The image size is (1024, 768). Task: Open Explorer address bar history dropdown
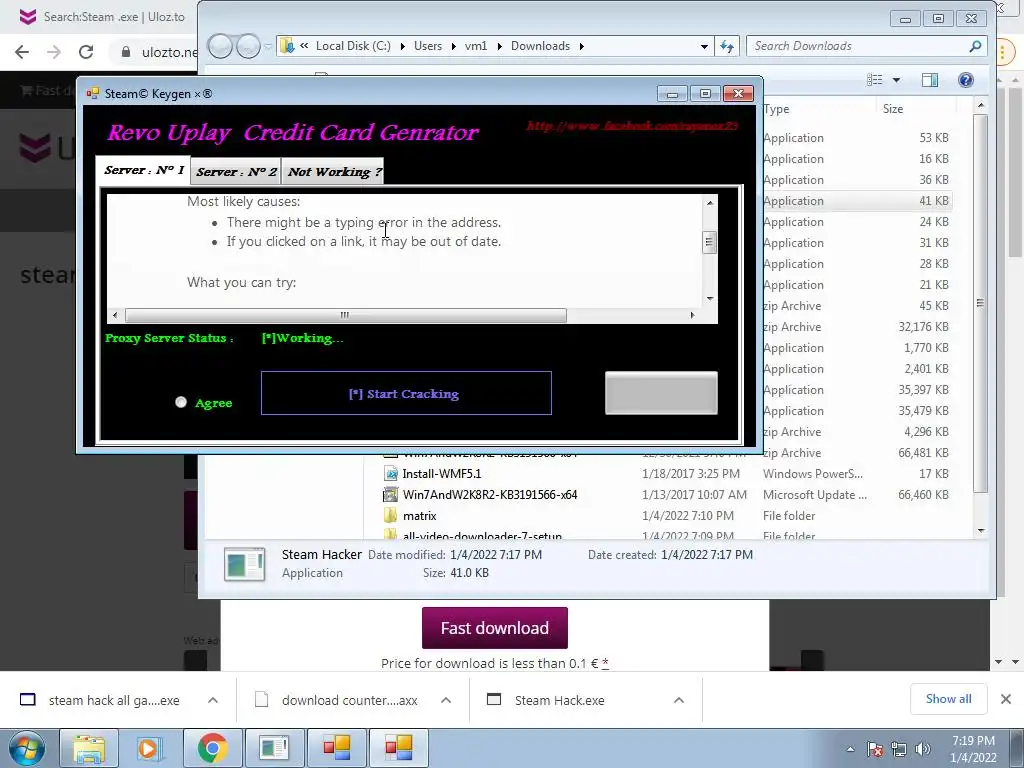point(704,46)
